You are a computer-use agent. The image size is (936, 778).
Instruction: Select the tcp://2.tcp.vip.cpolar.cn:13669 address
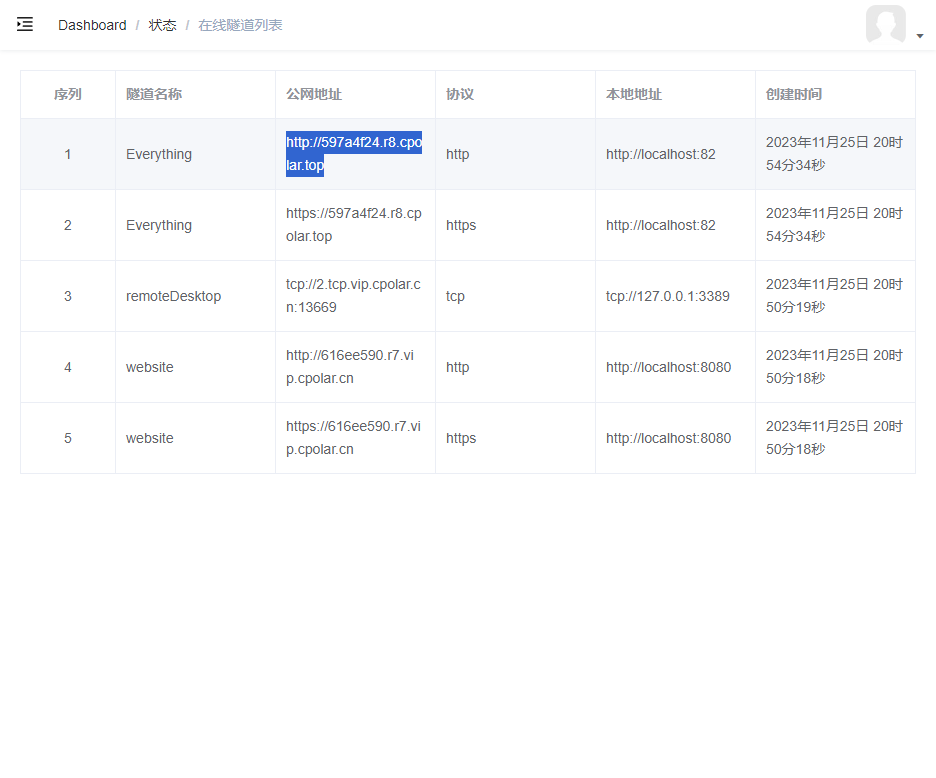pos(353,296)
